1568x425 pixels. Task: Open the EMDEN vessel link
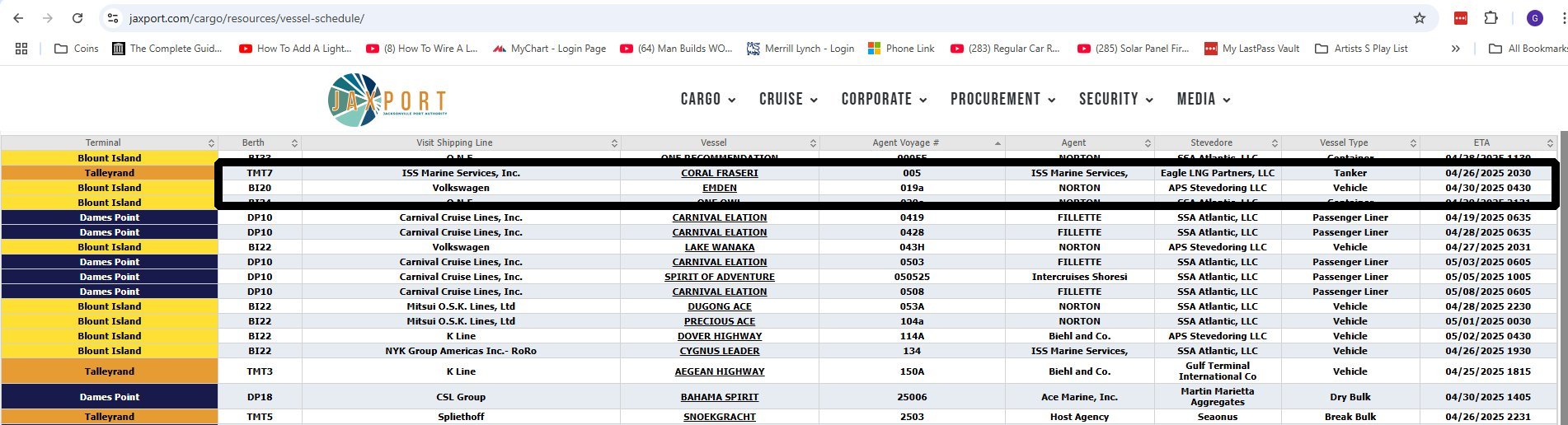pos(720,188)
